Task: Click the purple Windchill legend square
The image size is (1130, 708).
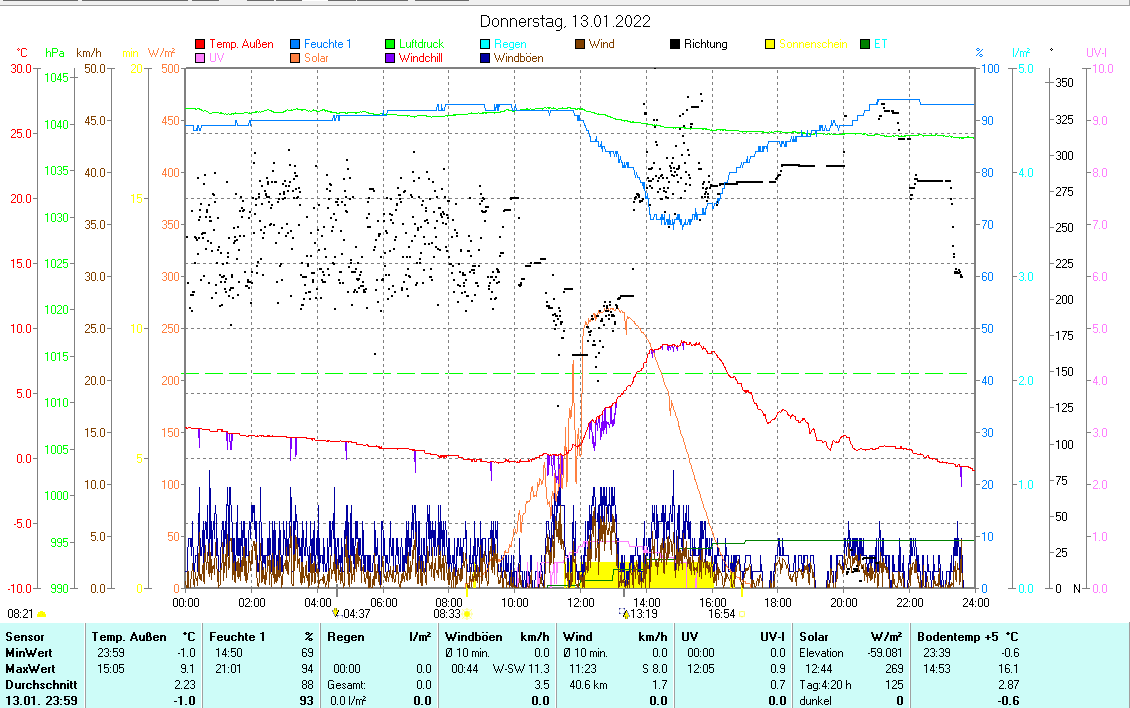Action: click(x=391, y=58)
